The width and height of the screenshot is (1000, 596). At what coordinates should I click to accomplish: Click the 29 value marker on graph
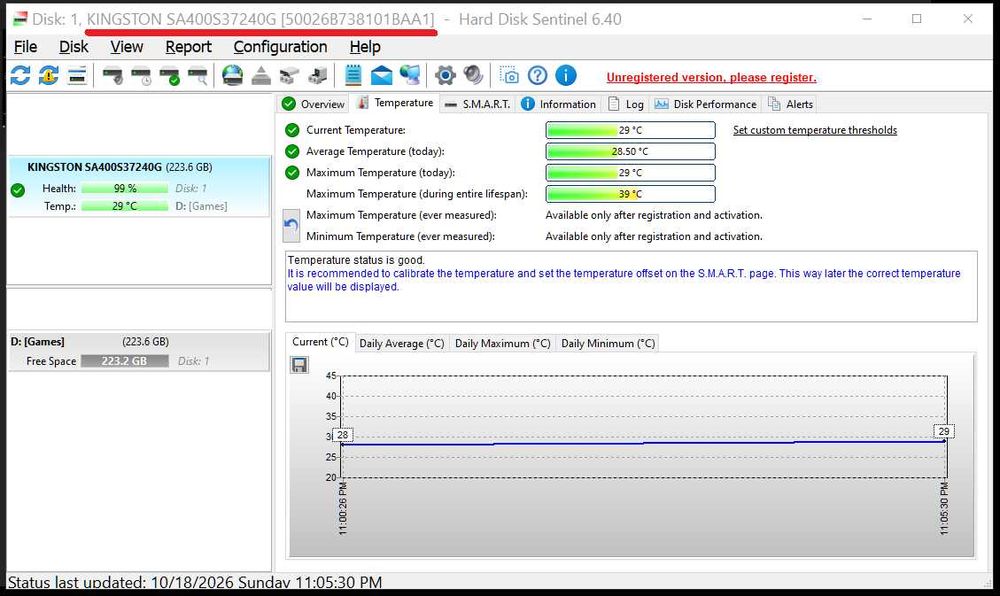(x=943, y=431)
